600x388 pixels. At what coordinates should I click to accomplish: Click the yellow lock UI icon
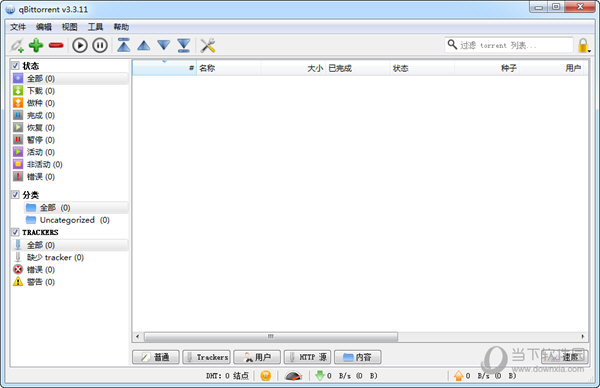pyautogui.click(x=583, y=45)
